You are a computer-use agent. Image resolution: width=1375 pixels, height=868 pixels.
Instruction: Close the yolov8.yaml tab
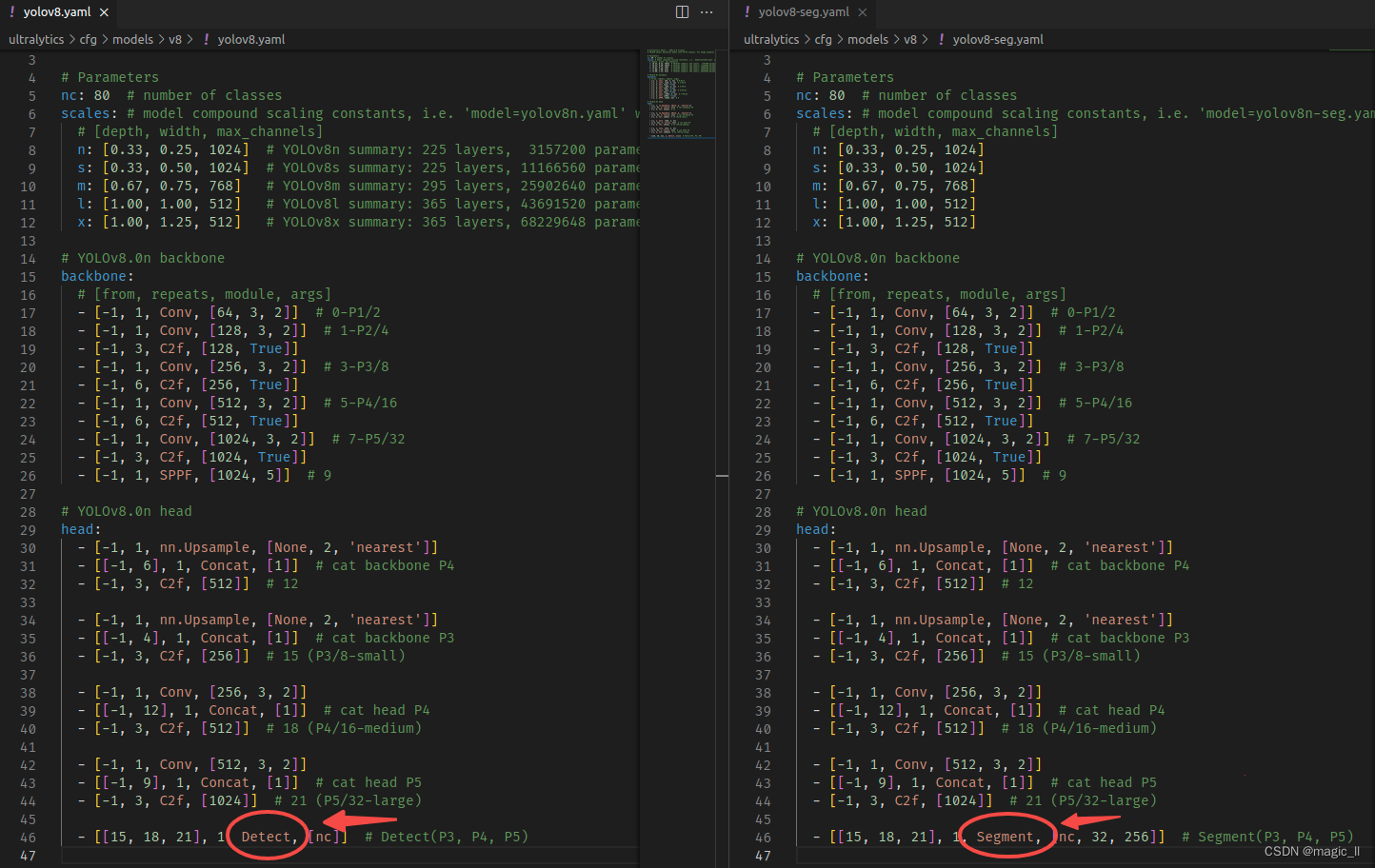point(104,12)
